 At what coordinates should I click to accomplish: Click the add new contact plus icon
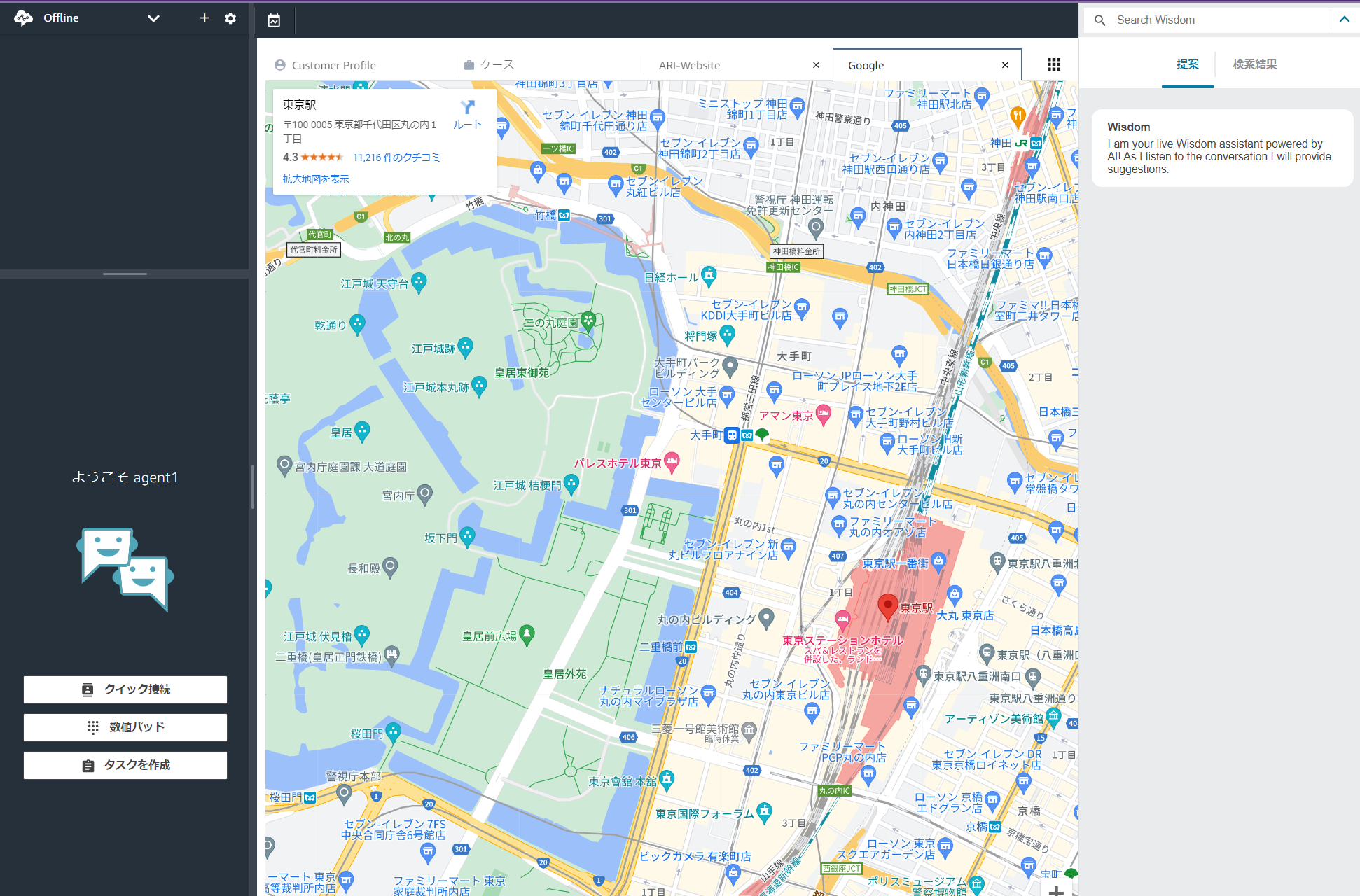point(204,18)
